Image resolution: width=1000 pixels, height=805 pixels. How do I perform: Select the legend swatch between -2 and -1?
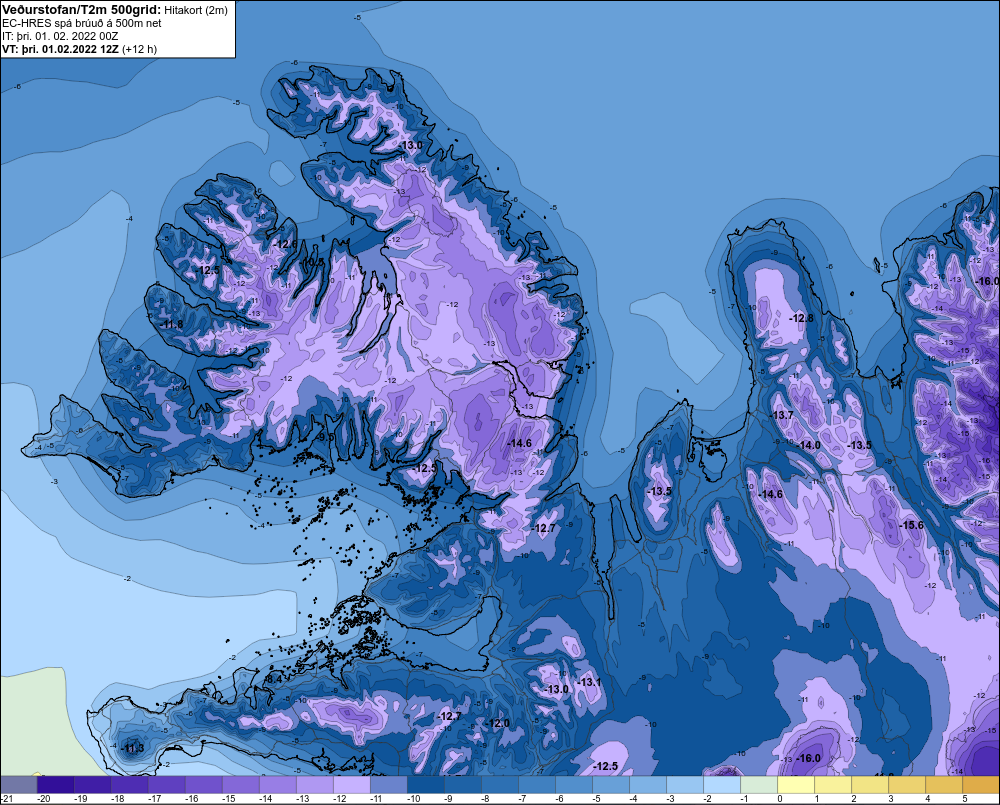(x=722, y=784)
